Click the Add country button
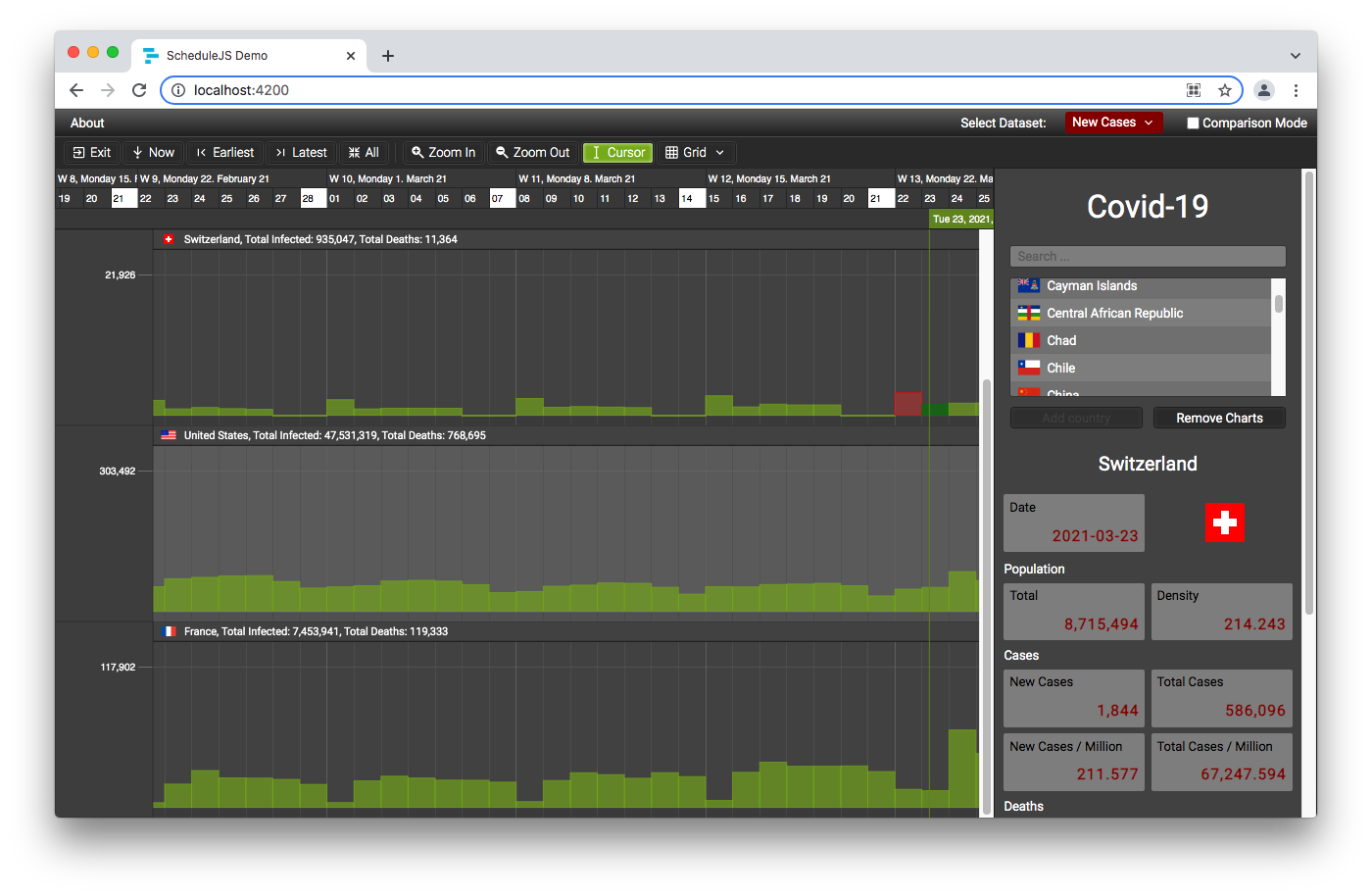1372x896 pixels. 1076,418
